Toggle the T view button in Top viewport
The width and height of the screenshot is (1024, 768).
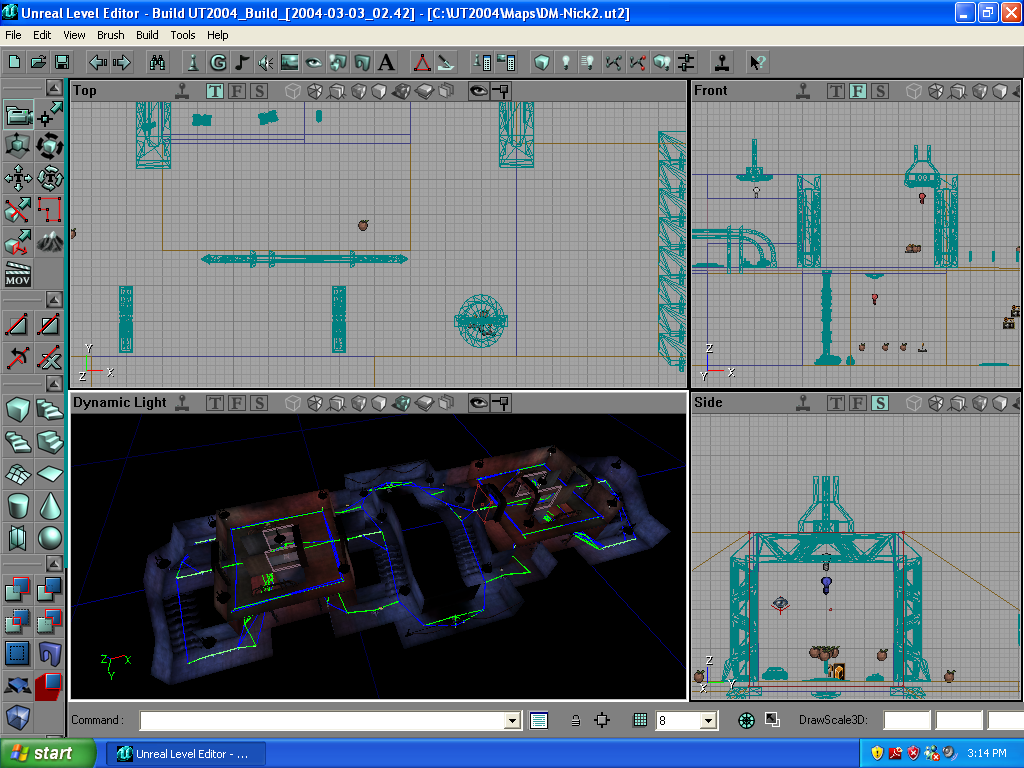[x=215, y=91]
